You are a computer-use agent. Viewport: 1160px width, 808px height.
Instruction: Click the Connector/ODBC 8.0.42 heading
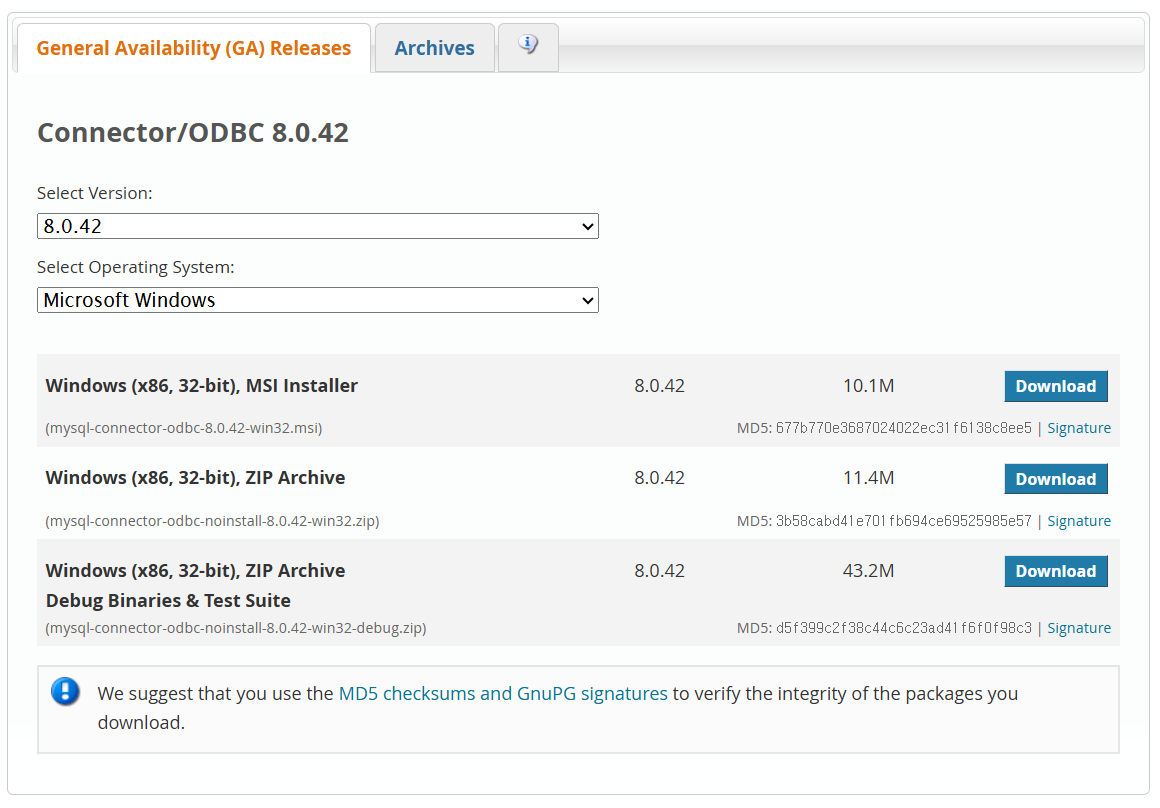pos(193,132)
